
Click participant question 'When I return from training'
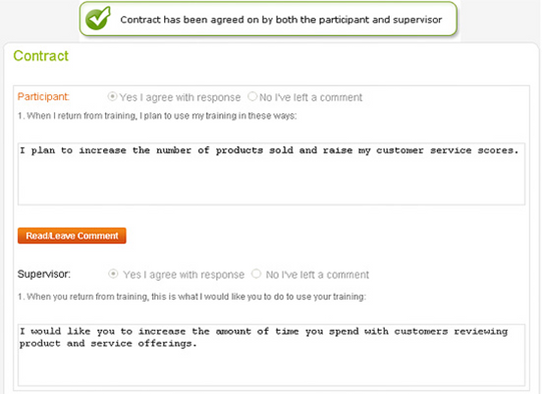coord(157,116)
